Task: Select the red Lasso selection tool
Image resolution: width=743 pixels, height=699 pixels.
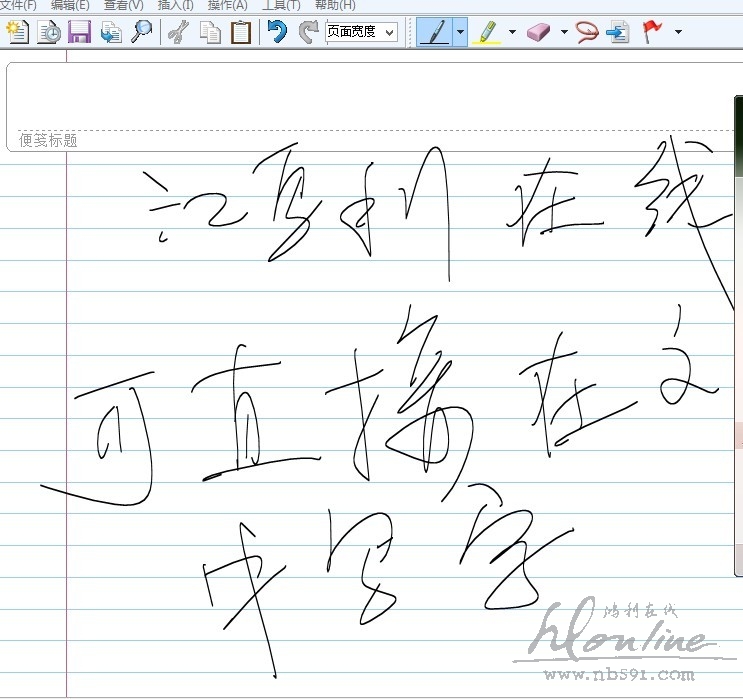Action: click(587, 32)
